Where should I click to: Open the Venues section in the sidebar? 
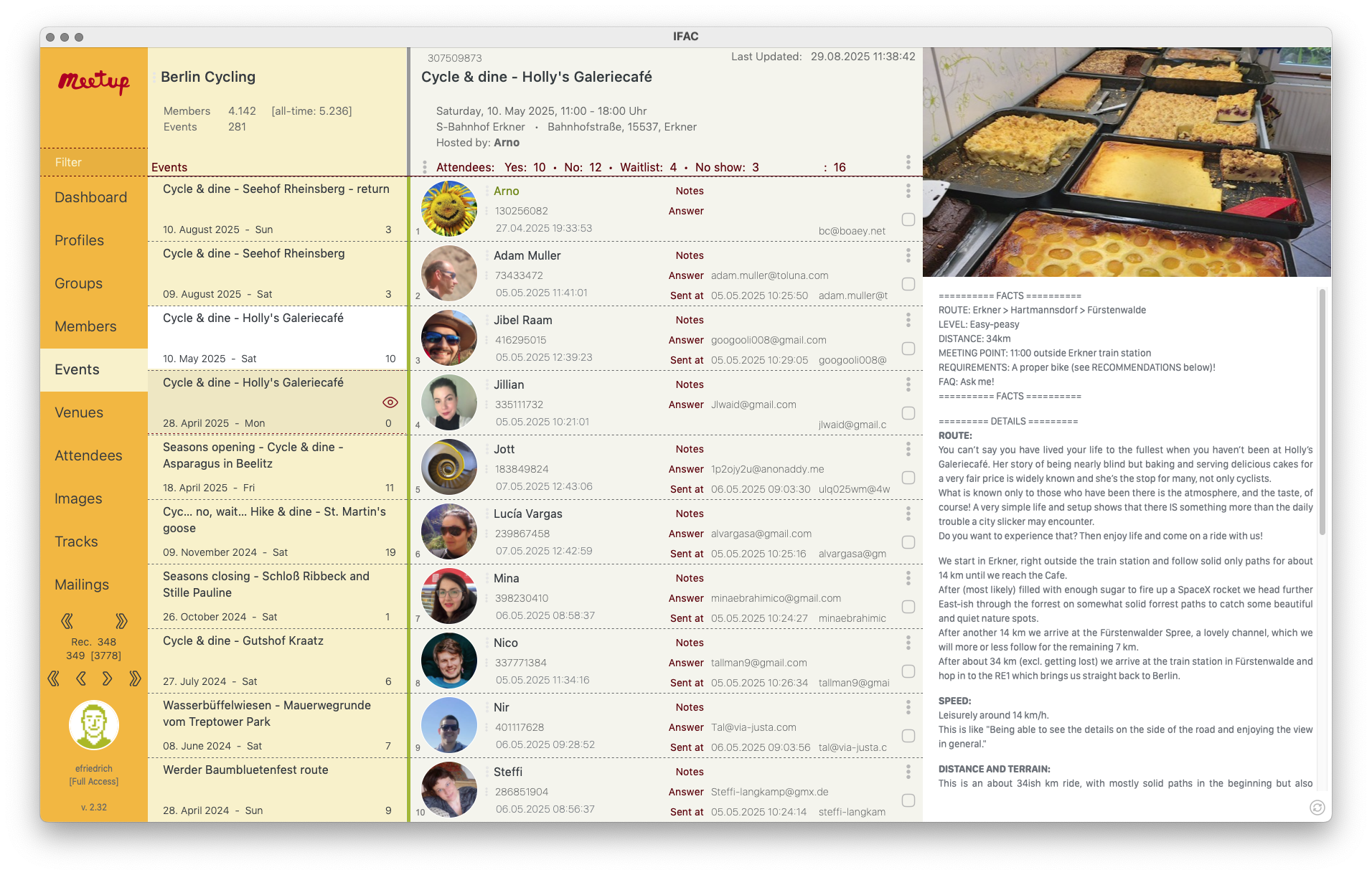79,412
